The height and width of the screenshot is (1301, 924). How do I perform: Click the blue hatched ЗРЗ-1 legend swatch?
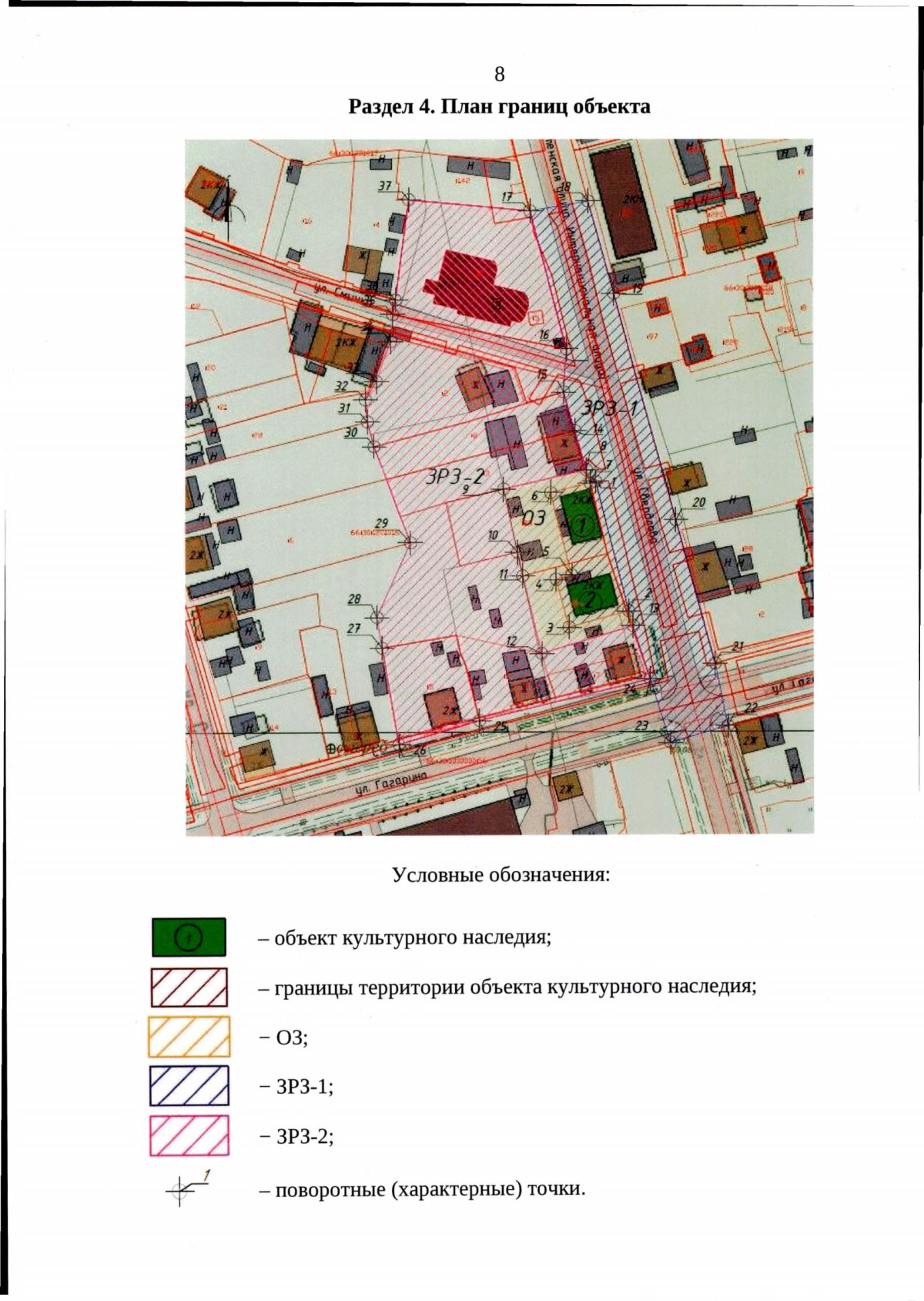[189, 1086]
